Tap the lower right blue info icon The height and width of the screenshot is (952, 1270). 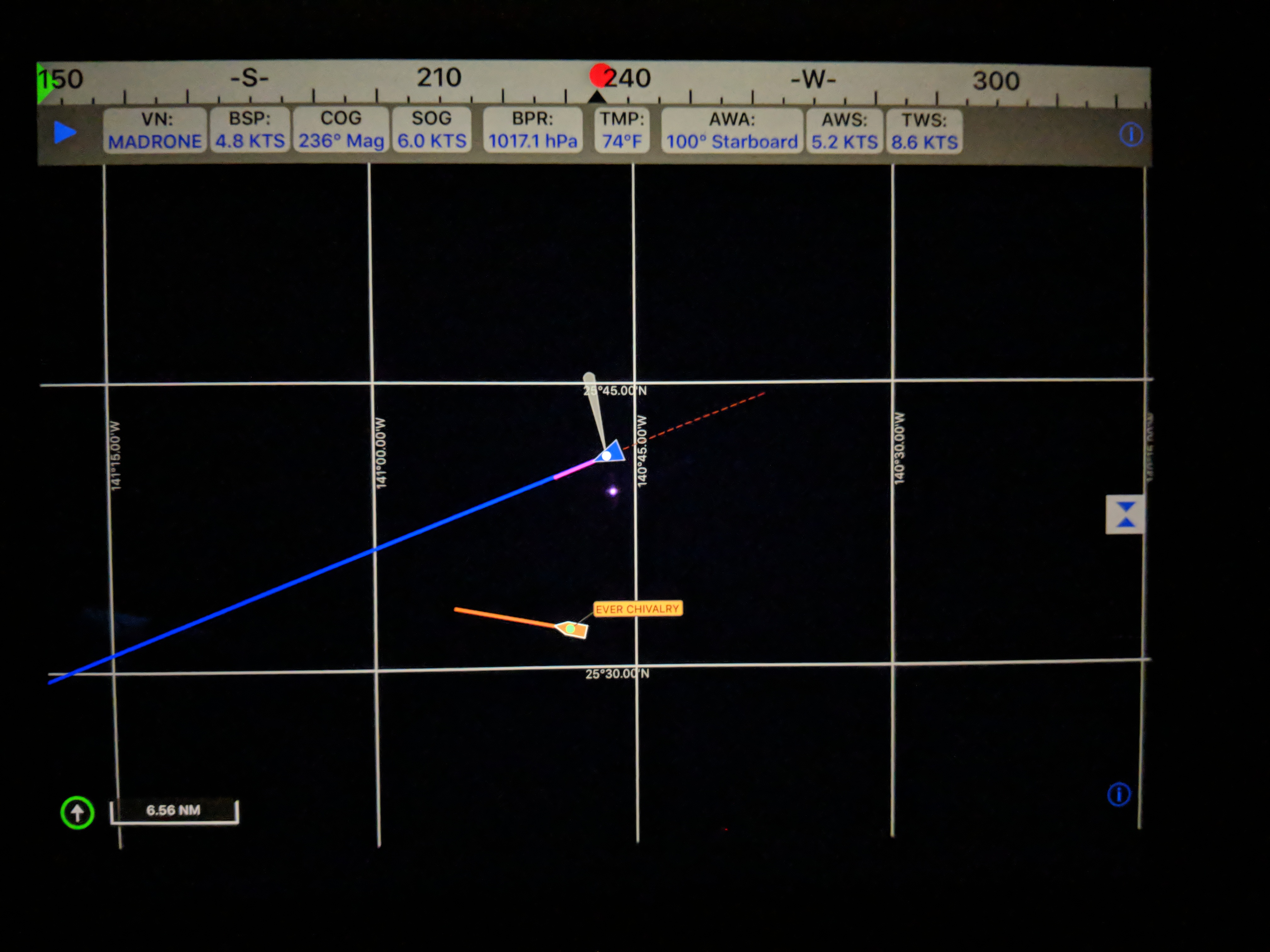pos(1118,794)
